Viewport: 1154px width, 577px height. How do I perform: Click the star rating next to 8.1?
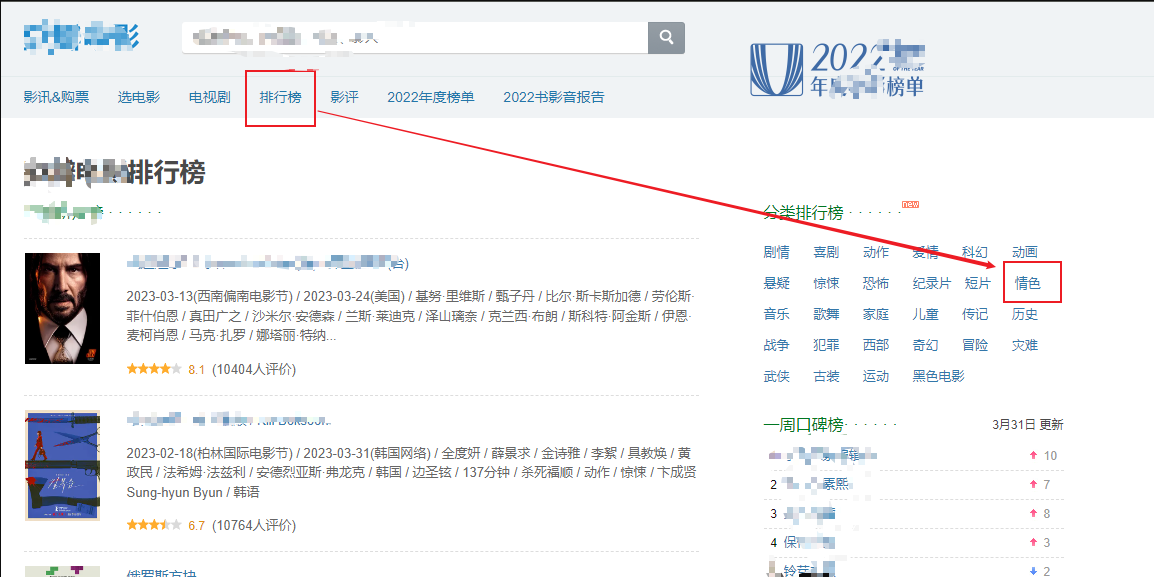click(x=154, y=369)
